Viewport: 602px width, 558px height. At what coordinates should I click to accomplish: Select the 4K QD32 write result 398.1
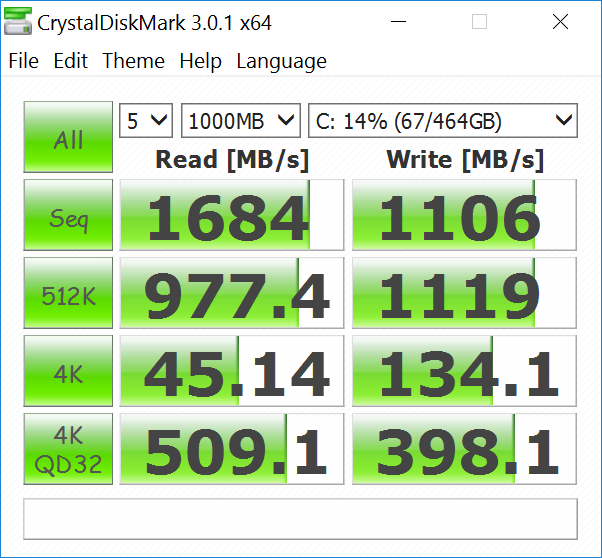click(x=464, y=449)
